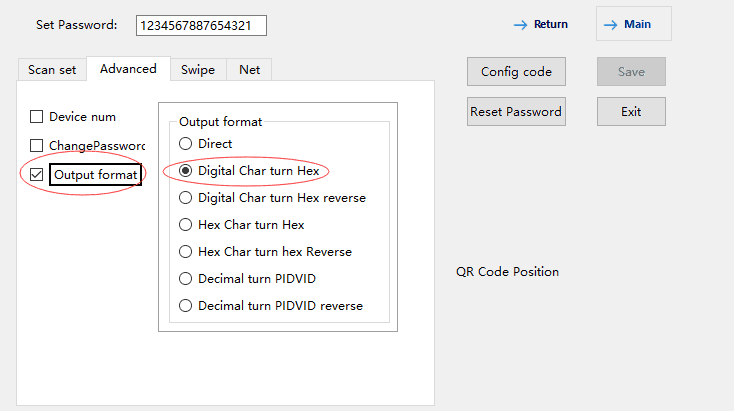The width and height of the screenshot is (734, 411).
Task: Select Hex Char turn hex Reverse
Action: pos(186,252)
